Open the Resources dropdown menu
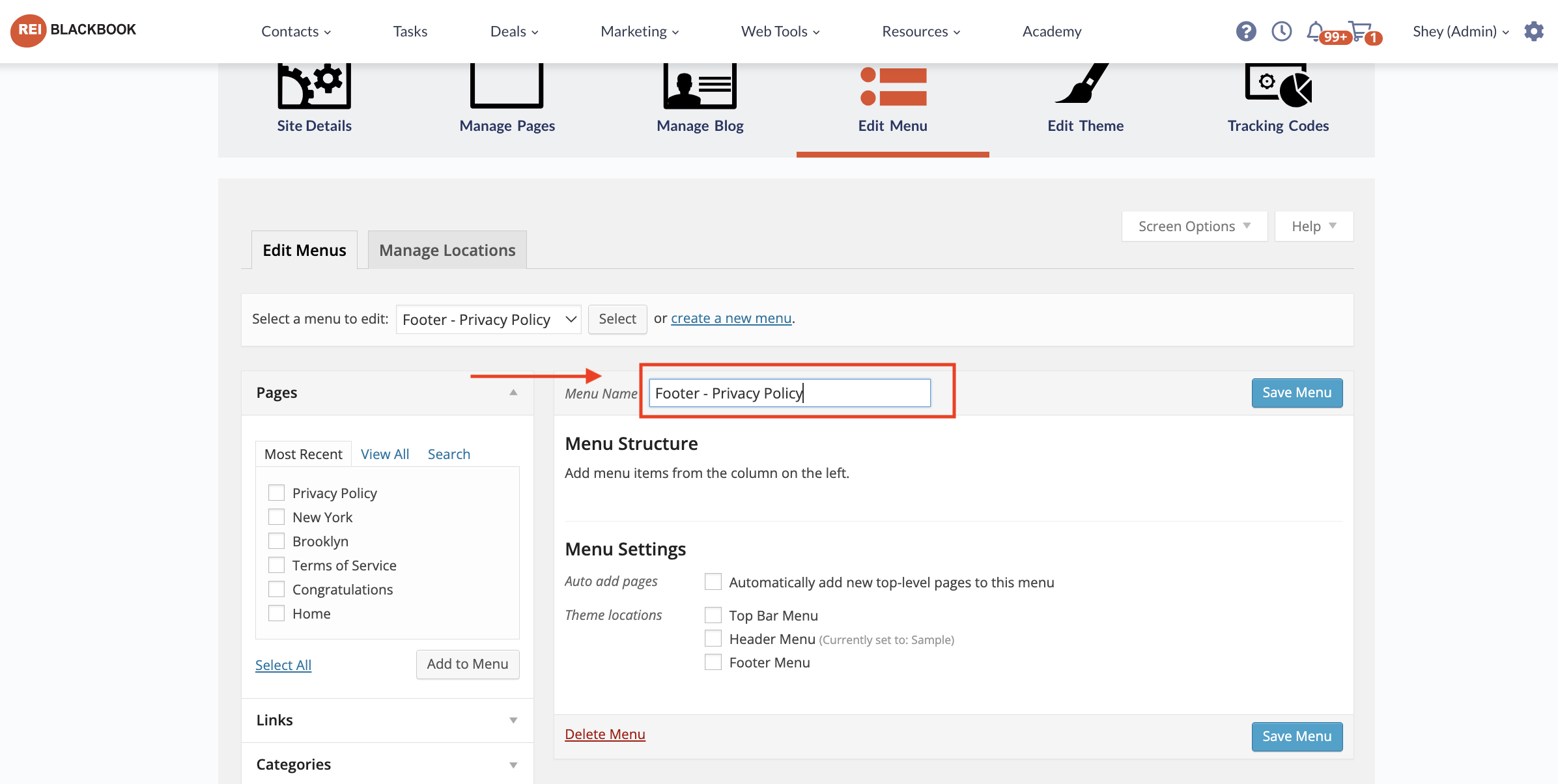The width and height of the screenshot is (1558, 784). [x=921, y=31]
